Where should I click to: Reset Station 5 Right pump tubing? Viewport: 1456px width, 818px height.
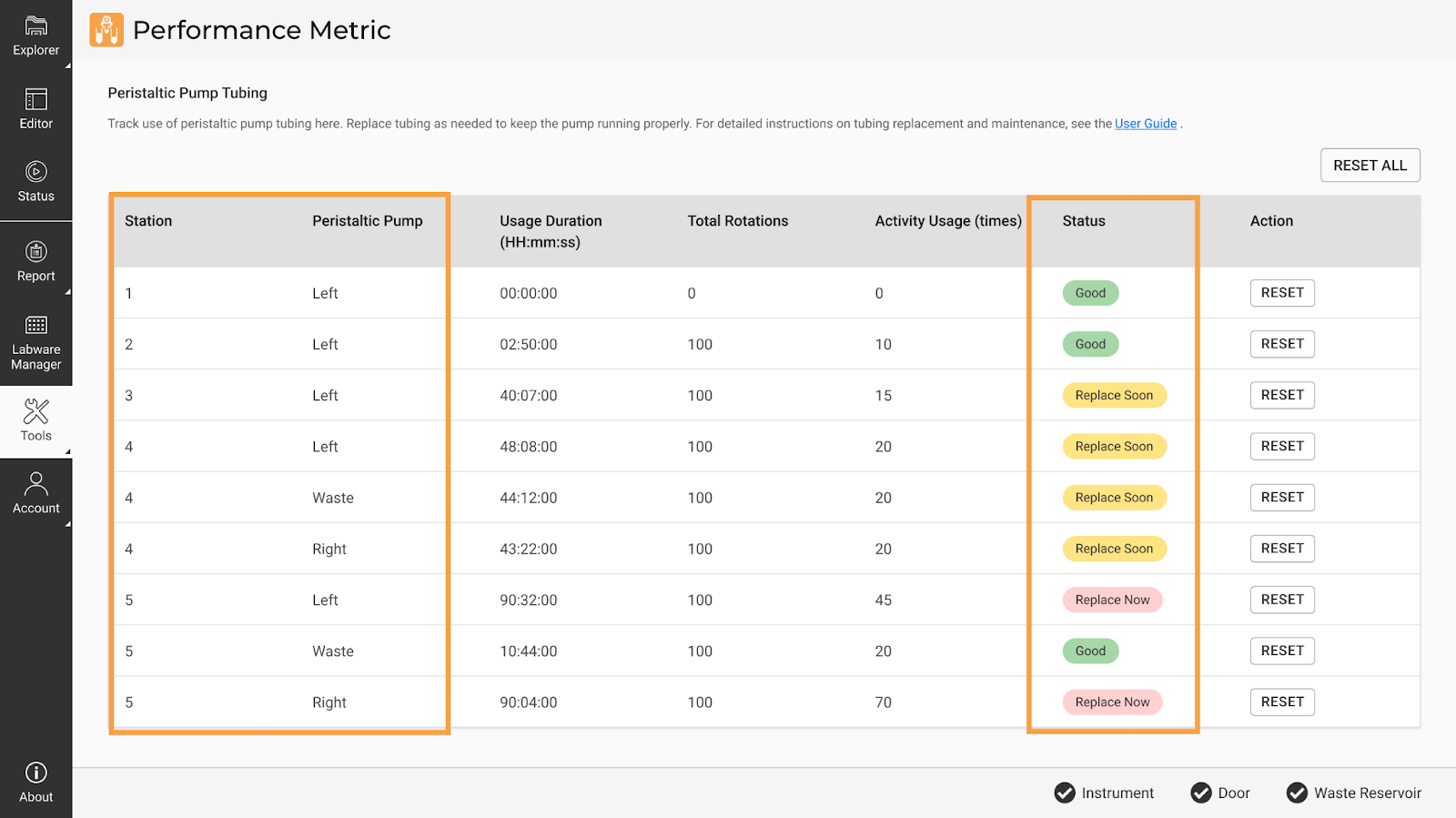[x=1282, y=702]
